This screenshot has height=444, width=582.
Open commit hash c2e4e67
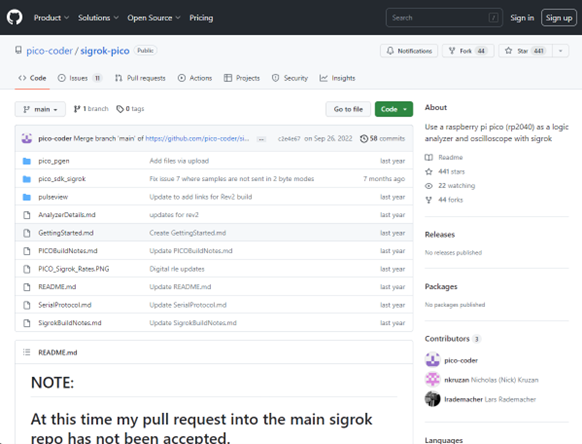(x=289, y=138)
